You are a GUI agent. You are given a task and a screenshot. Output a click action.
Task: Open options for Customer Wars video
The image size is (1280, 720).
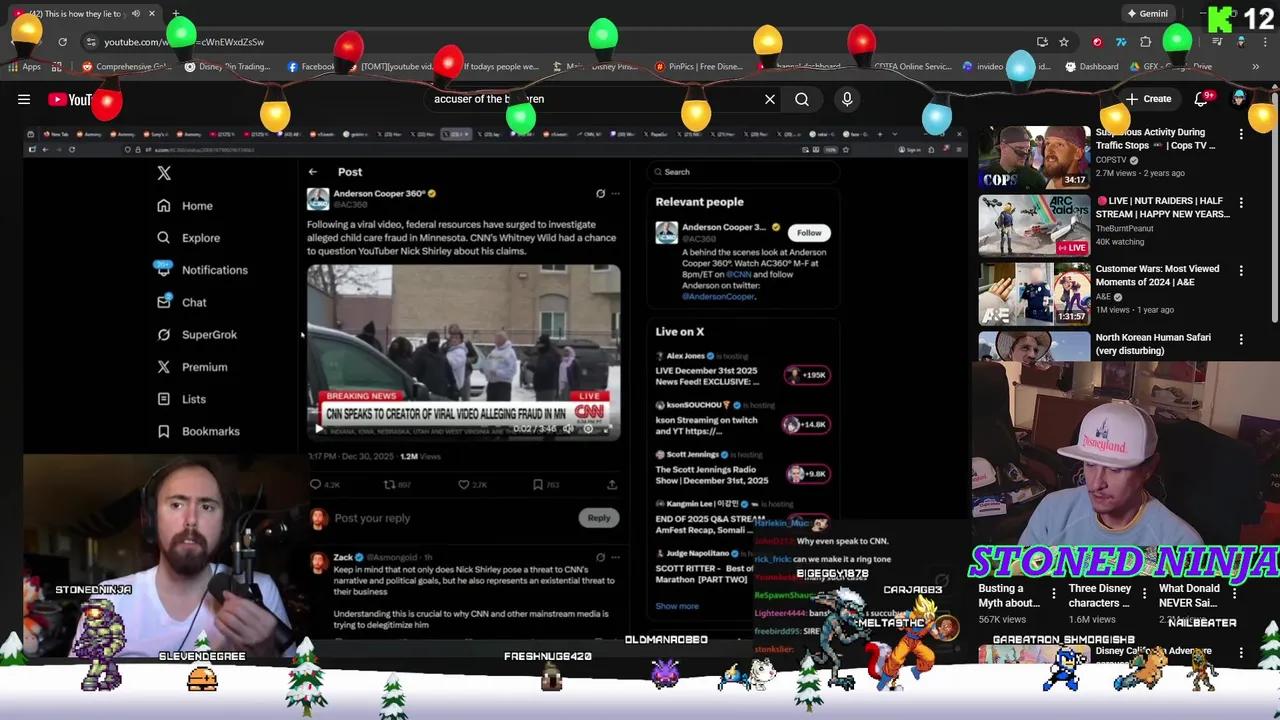coord(1241,270)
